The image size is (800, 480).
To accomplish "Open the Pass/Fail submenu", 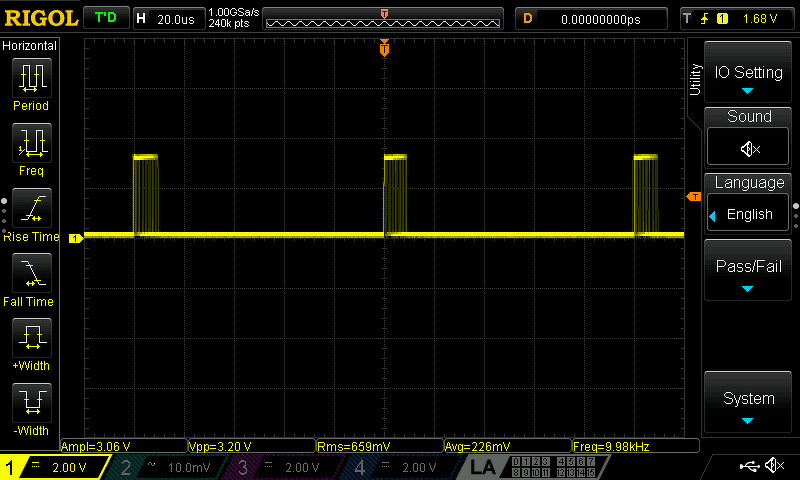I will click(748, 271).
